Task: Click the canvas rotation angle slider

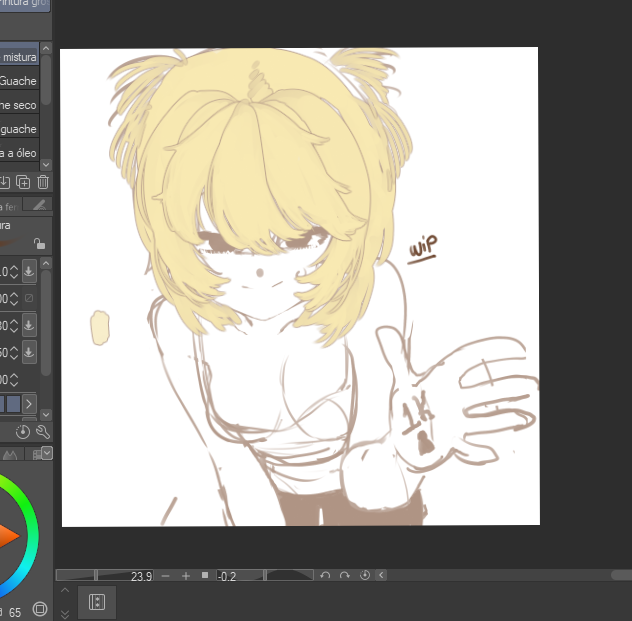Action: 265,575
